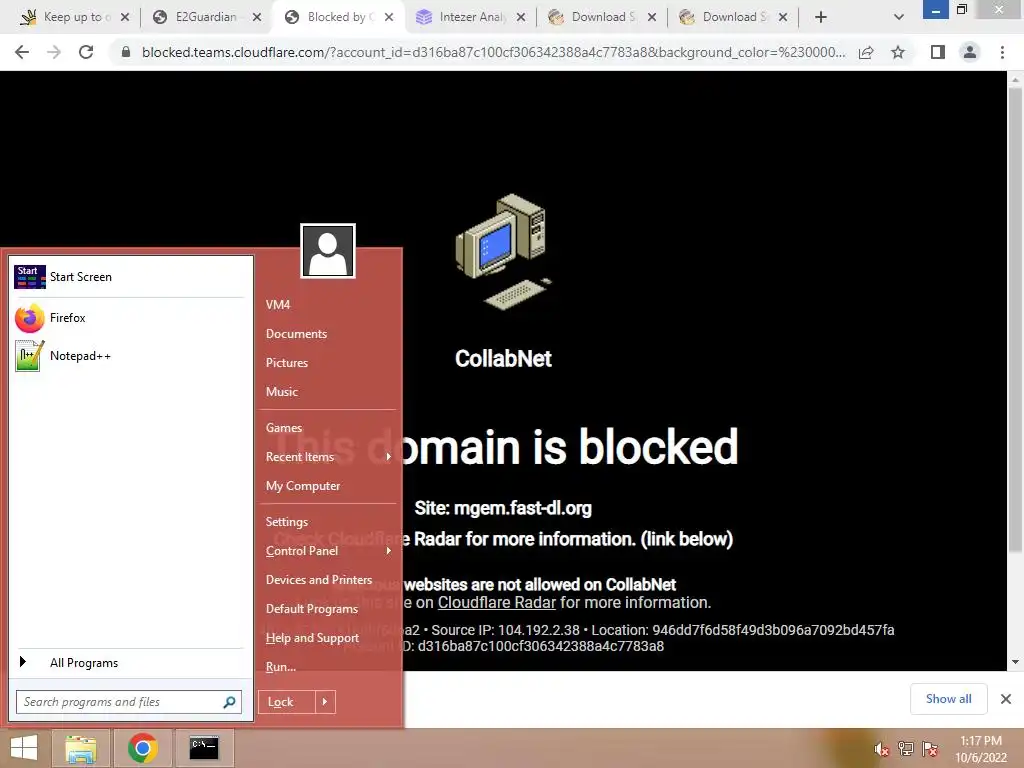Close the E2Guardian tab

coord(257,18)
